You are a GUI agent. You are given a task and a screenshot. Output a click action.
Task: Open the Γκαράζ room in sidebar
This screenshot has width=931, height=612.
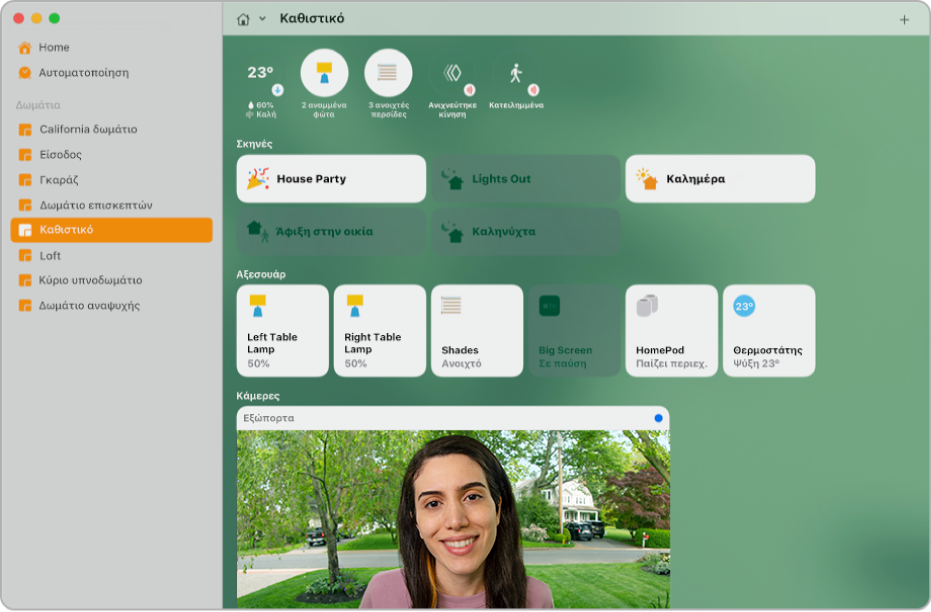59,180
